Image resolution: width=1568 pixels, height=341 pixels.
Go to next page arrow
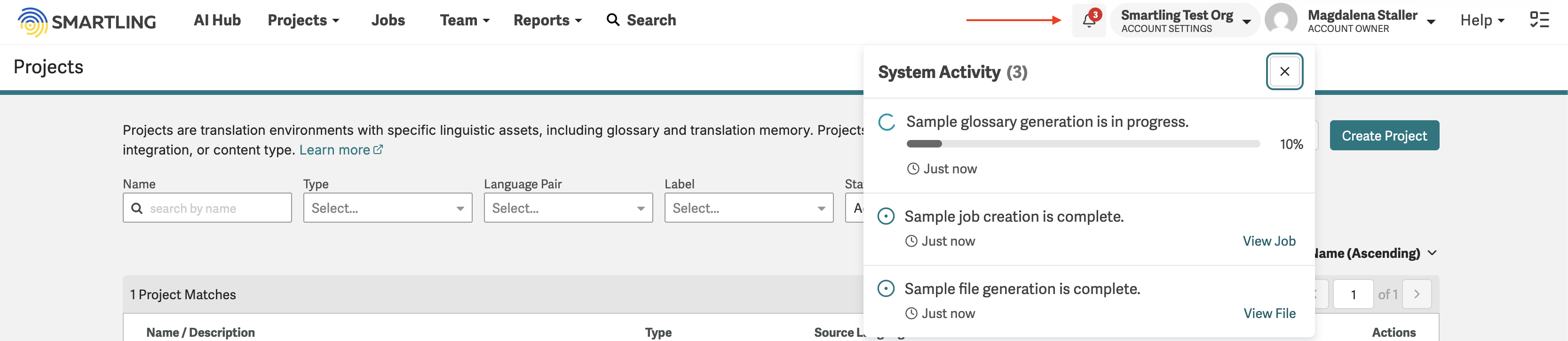[1417, 294]
